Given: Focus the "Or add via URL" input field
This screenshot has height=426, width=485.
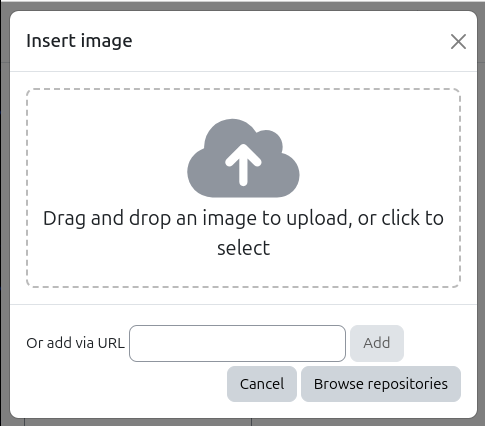Looking at the screenshot, I should 237,343.
